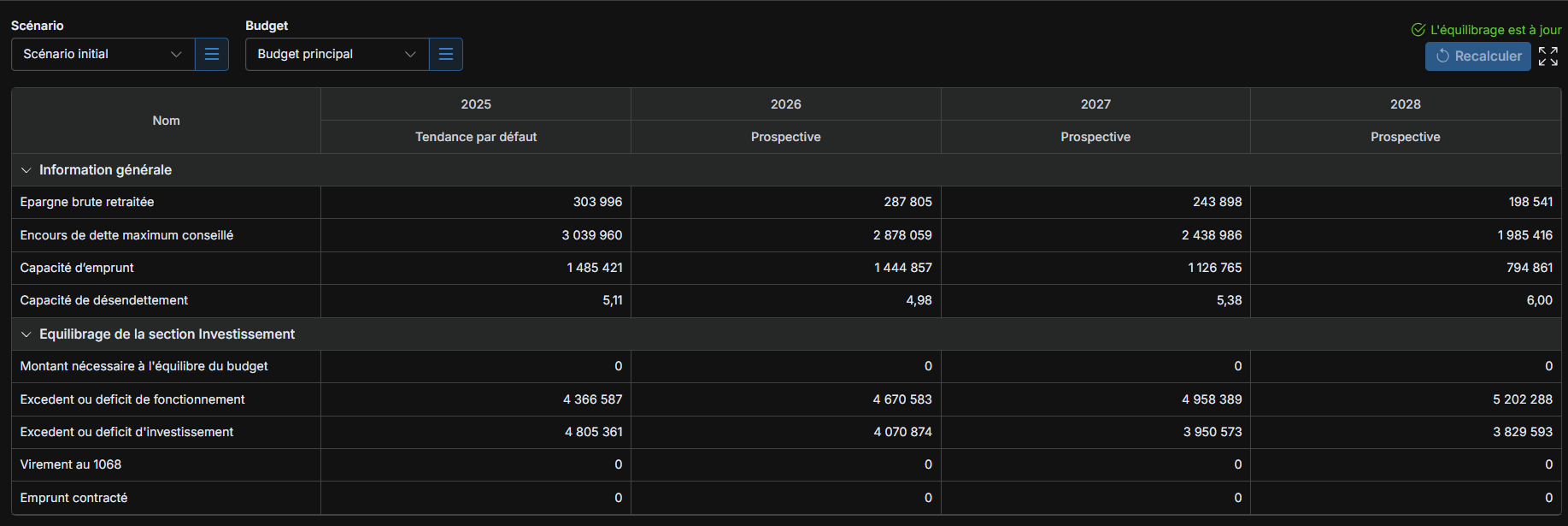Open the Scénario list menu icon
Viewport: 1568px width, 526px height.
212,54
